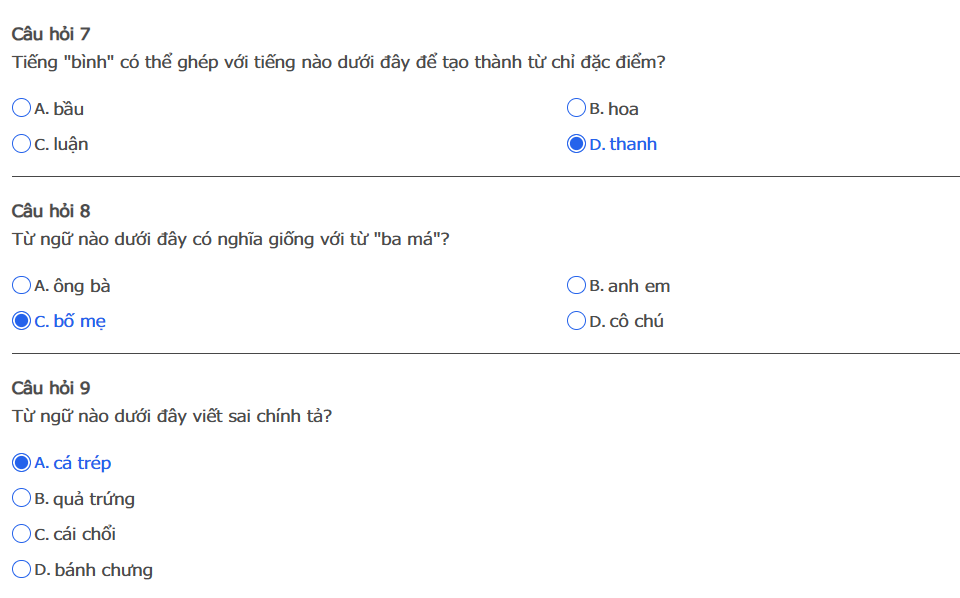Choose C. cái chổi radio option

(x=21, y=534)
